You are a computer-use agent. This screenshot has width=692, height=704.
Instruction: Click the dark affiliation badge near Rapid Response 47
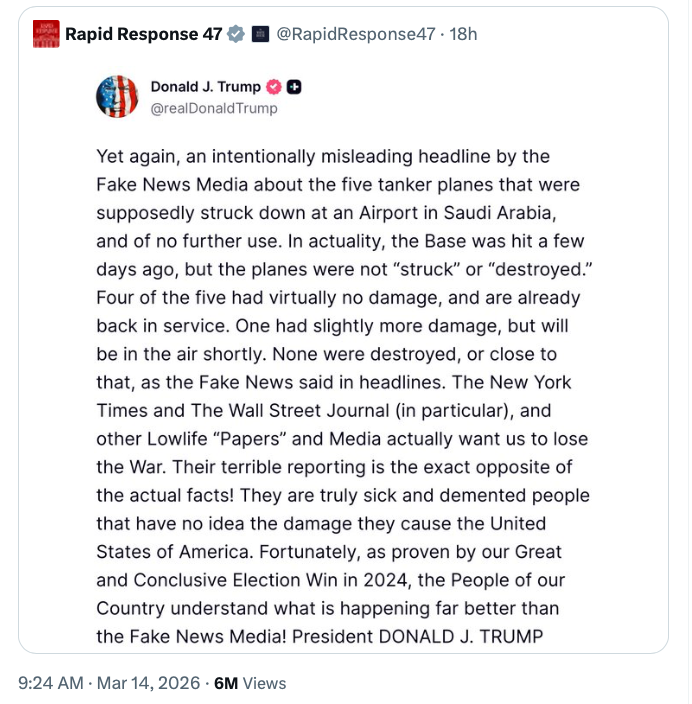pyautogui.click(x=259, y=34)
